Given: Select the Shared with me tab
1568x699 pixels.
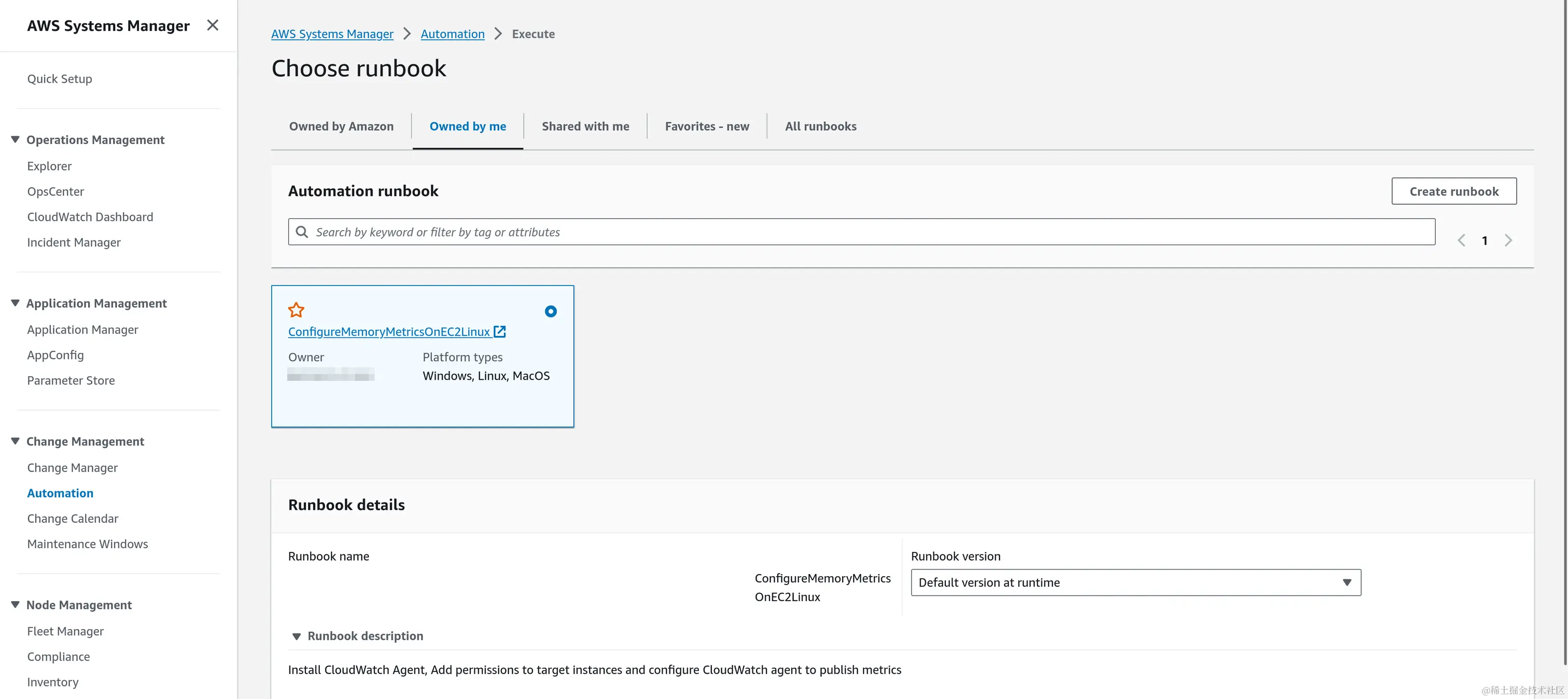Looking at the screenshot, I should click(x=585, y=126).
